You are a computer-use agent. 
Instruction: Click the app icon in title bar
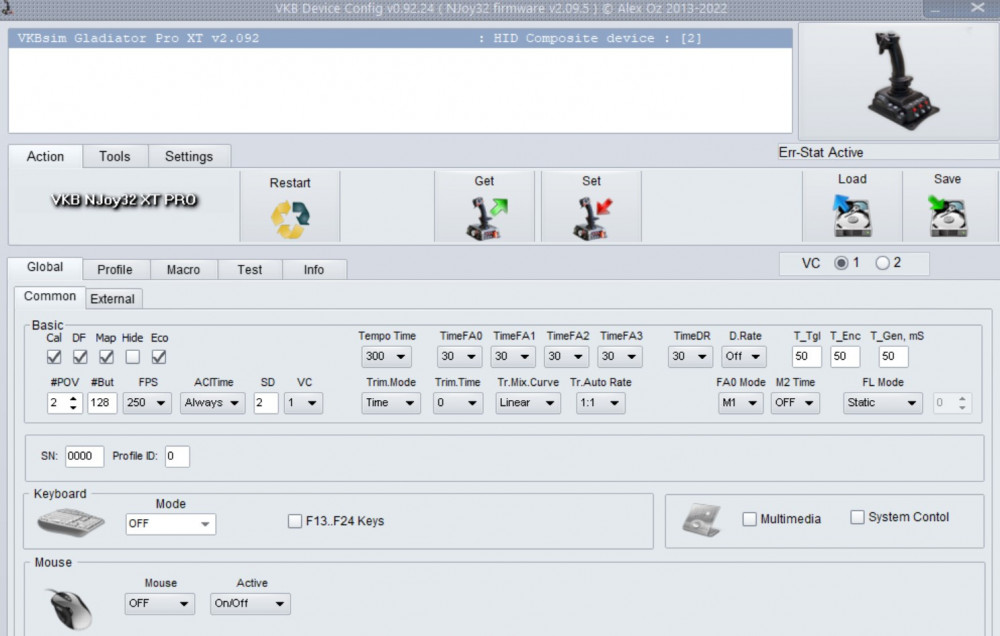pos(6,8)
